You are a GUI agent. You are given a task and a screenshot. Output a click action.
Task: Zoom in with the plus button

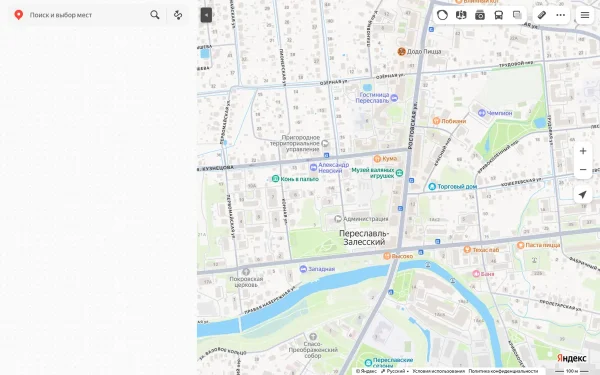583,151
